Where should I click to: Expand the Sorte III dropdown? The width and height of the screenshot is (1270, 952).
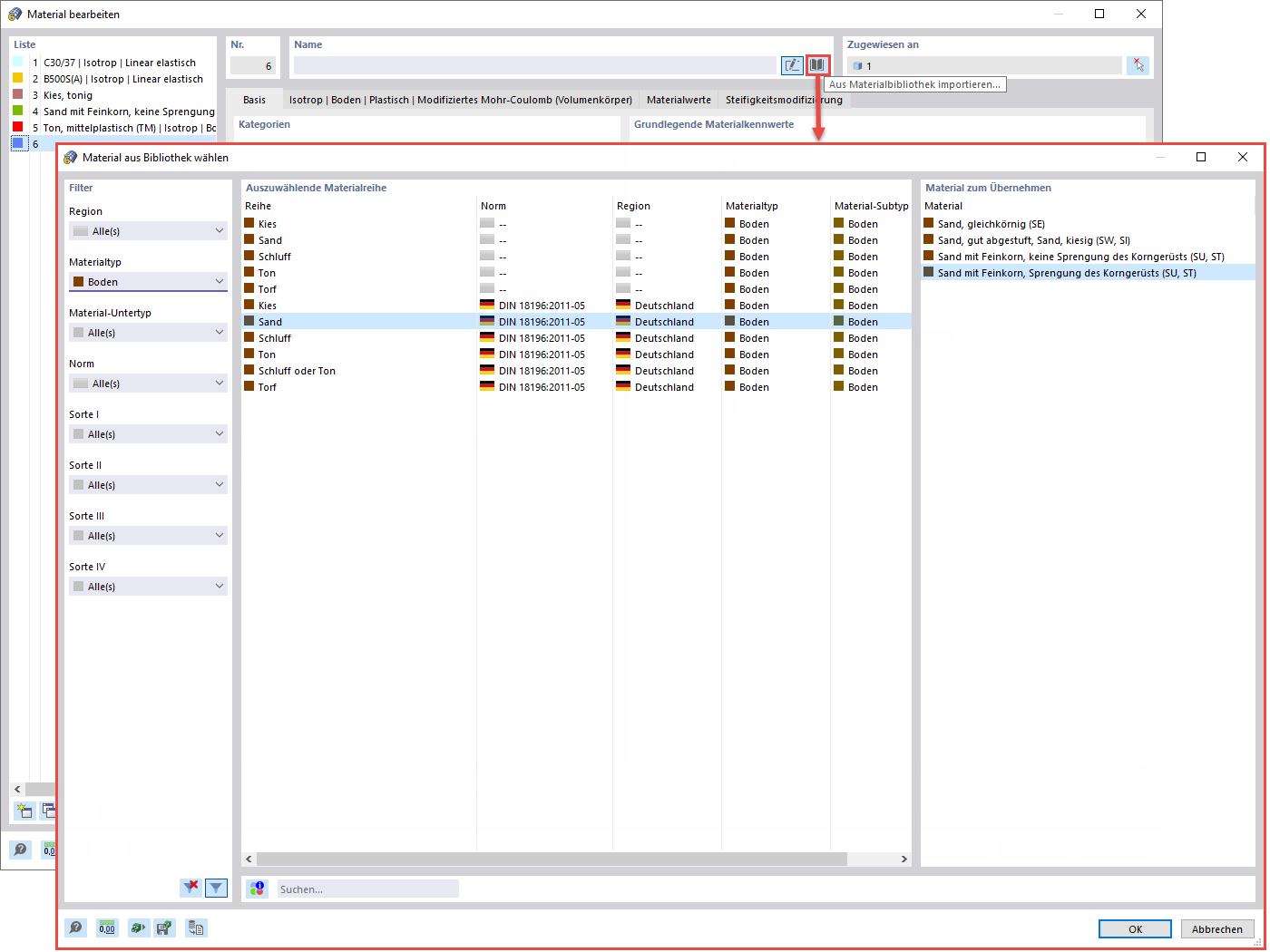coord(148,536)
